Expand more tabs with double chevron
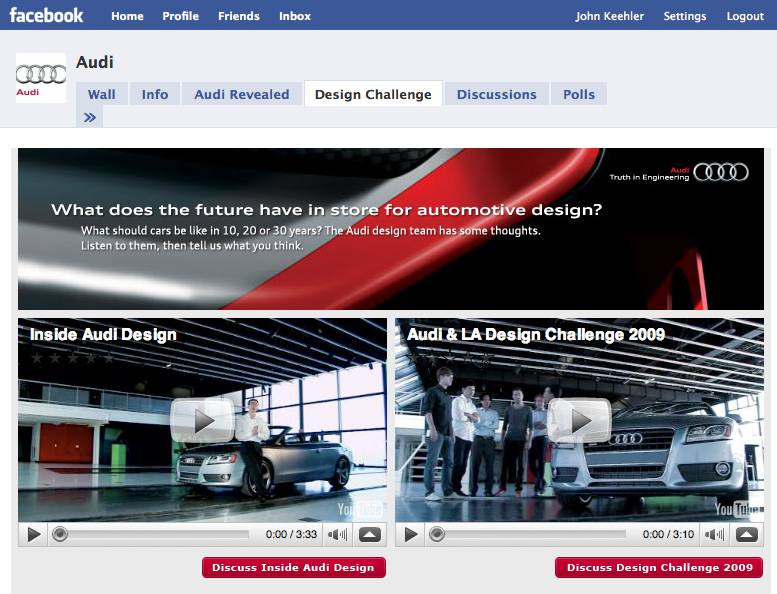 (x=90, y=117)
